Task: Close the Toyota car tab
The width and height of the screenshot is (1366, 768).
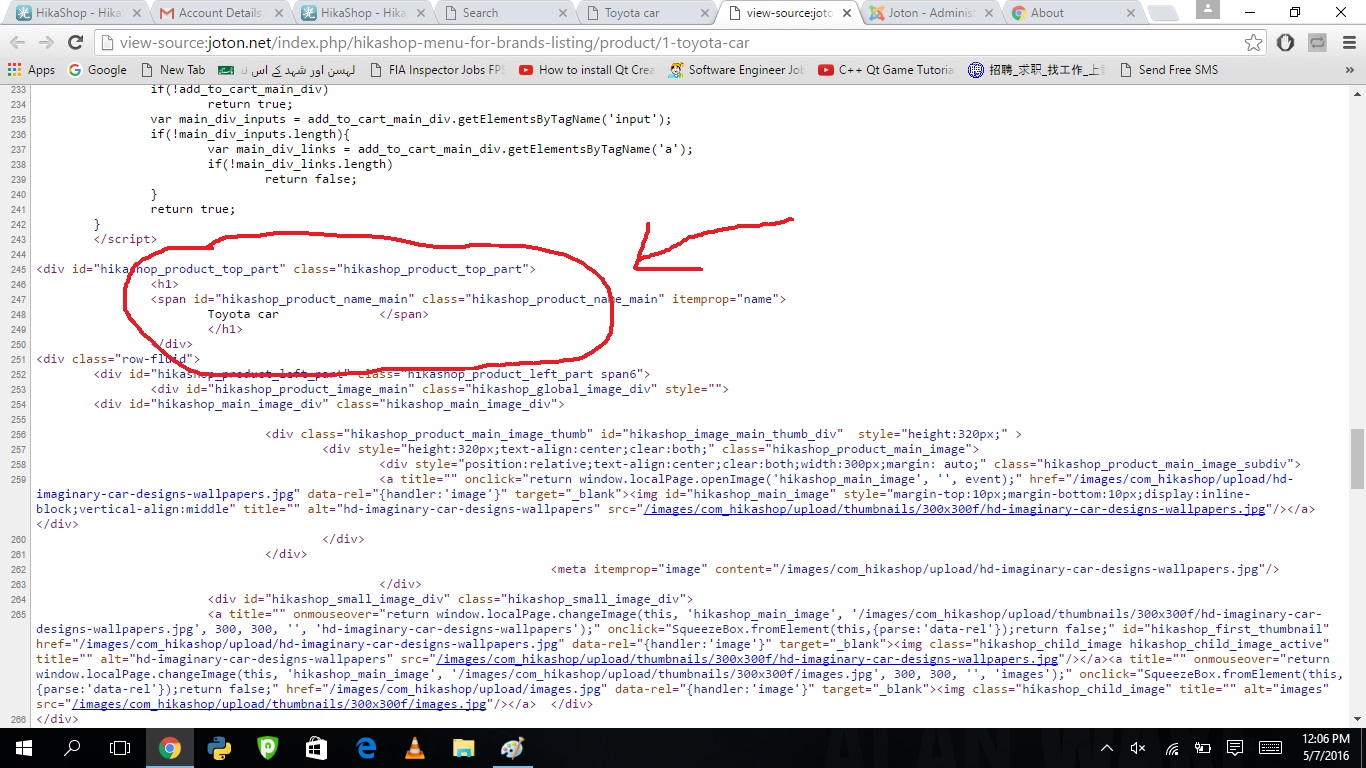Action: (704, 13)
